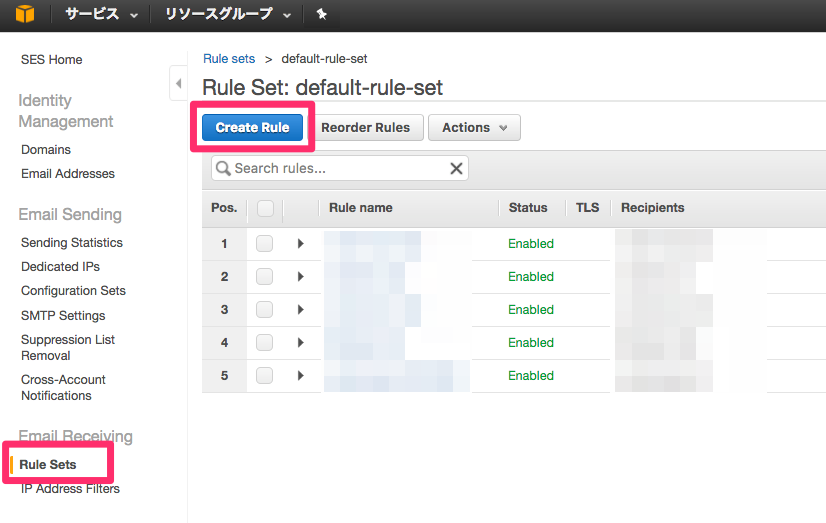The image size is (826, 523).
Task: Toggle the select-all checkbox in table header
Action: (266, 208)
